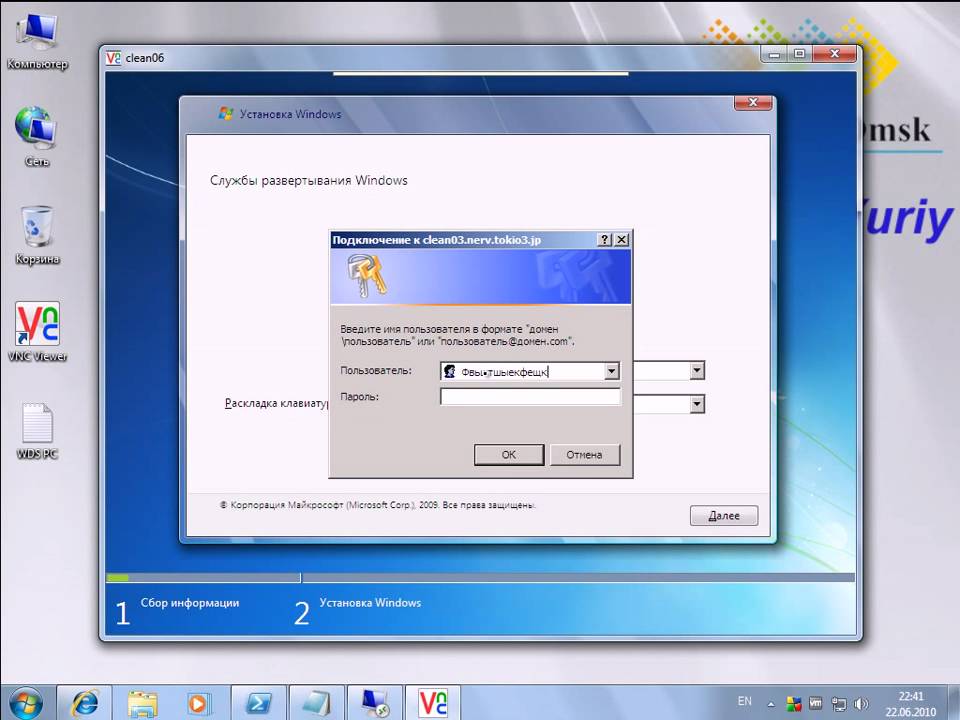Click the Сбор информации step label
This screenshot has width=960, height=720.
(190, 603)
